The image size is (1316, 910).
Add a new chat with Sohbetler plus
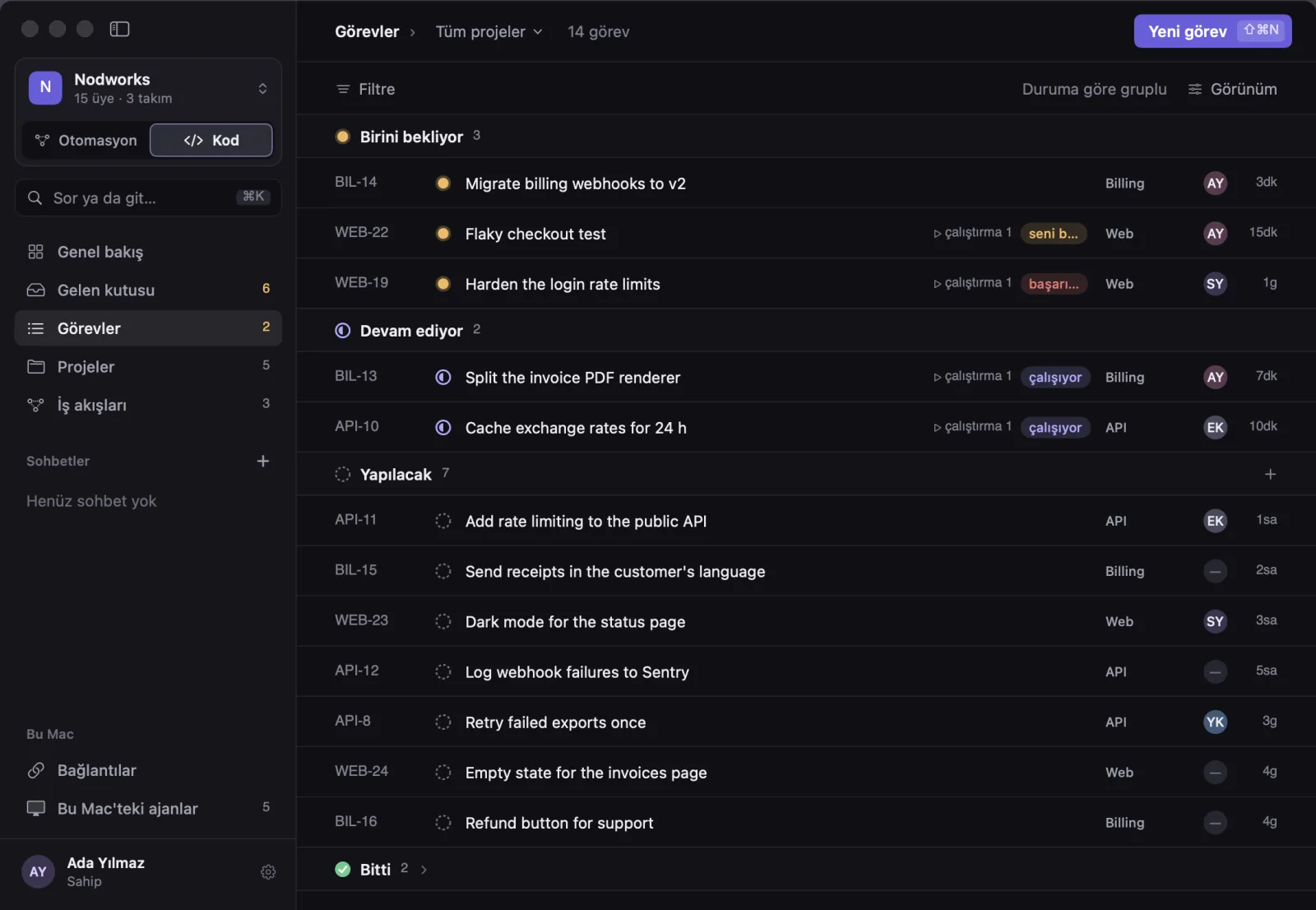point(263,461)
